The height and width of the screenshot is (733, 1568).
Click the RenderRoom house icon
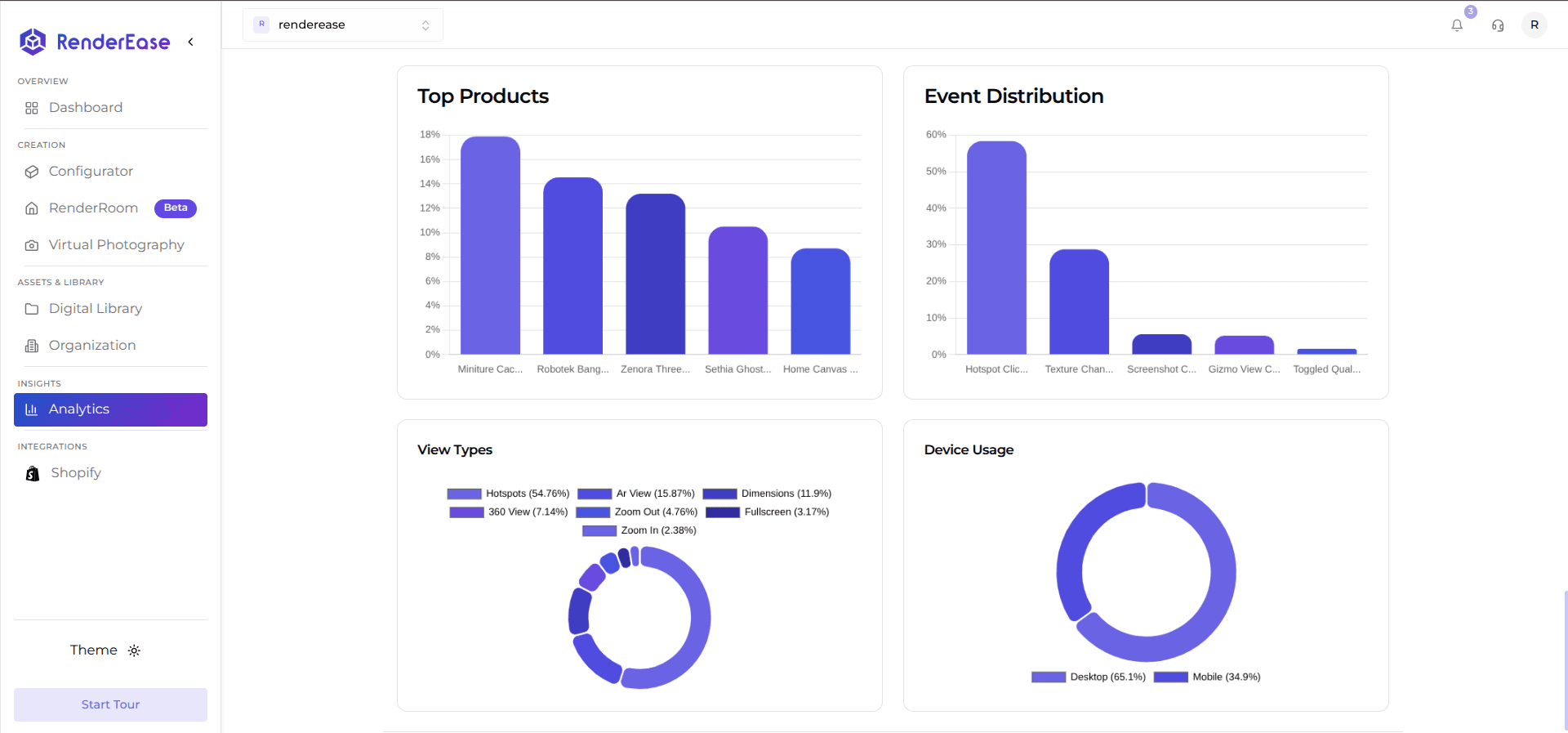pyautogui.click(x=32, y=208)
